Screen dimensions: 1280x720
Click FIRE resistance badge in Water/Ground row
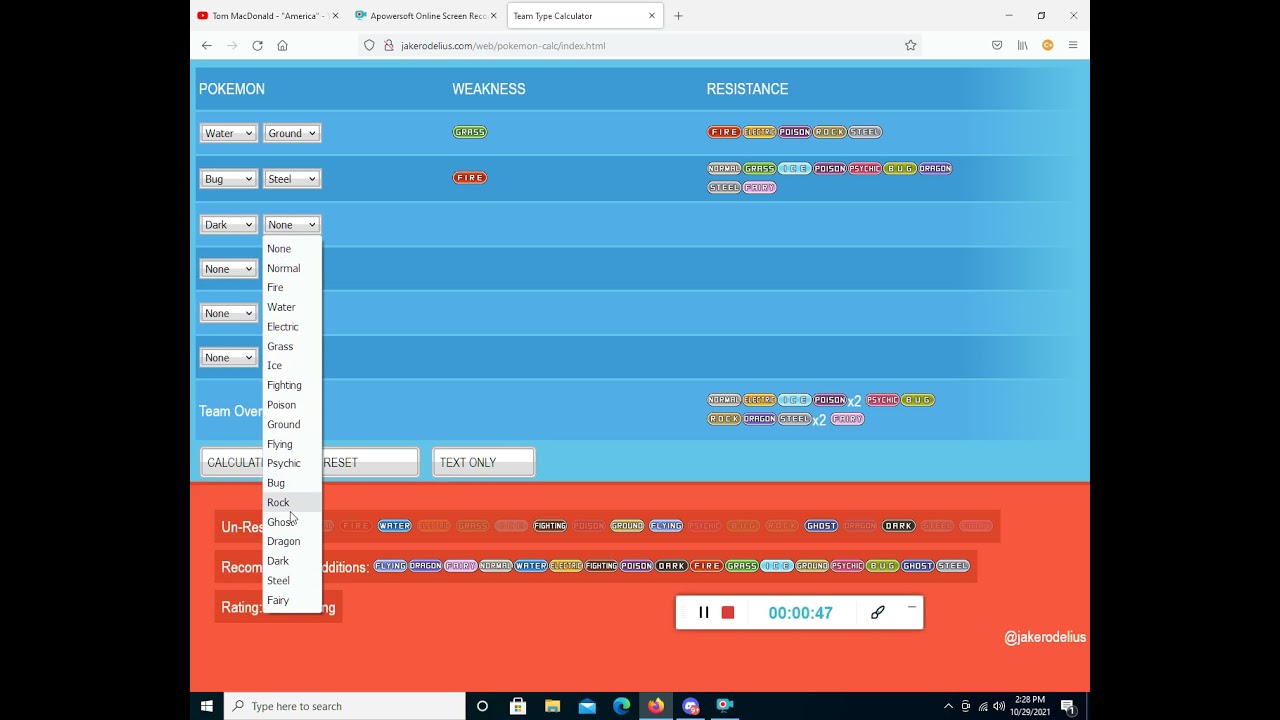tap(724, 132)
